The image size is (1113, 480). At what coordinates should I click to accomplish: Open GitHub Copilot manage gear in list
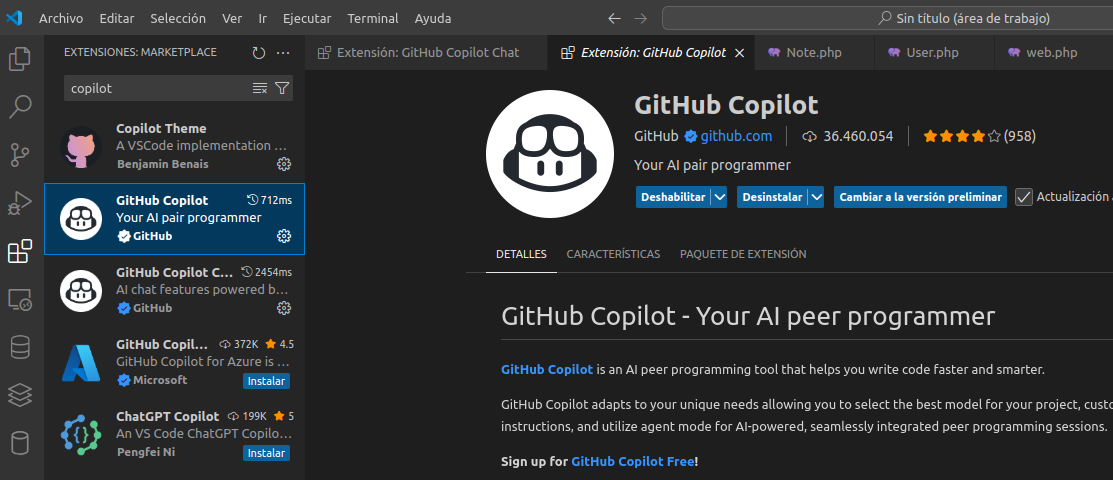coord(284,236)
